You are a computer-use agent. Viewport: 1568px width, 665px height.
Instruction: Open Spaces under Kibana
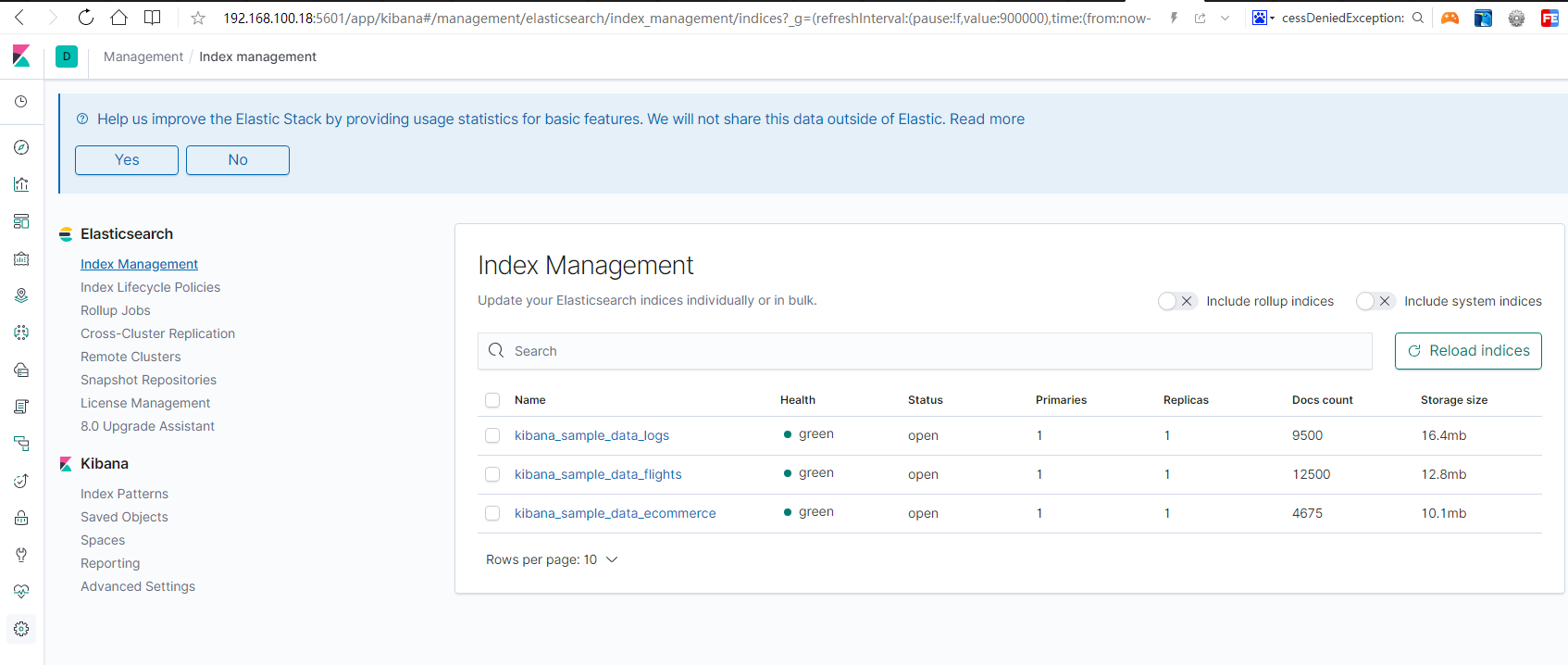point(103,540)
